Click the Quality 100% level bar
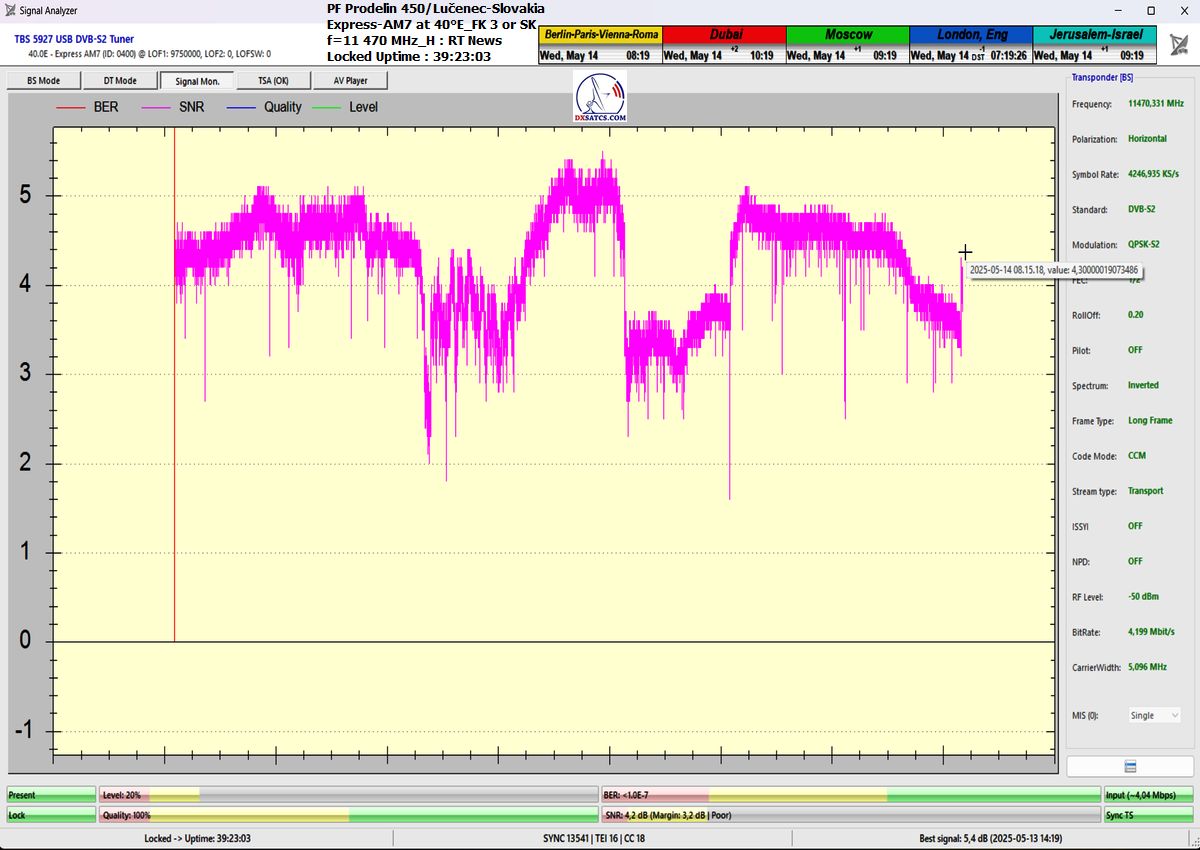The image size is (1200, 850). point(348,815)
